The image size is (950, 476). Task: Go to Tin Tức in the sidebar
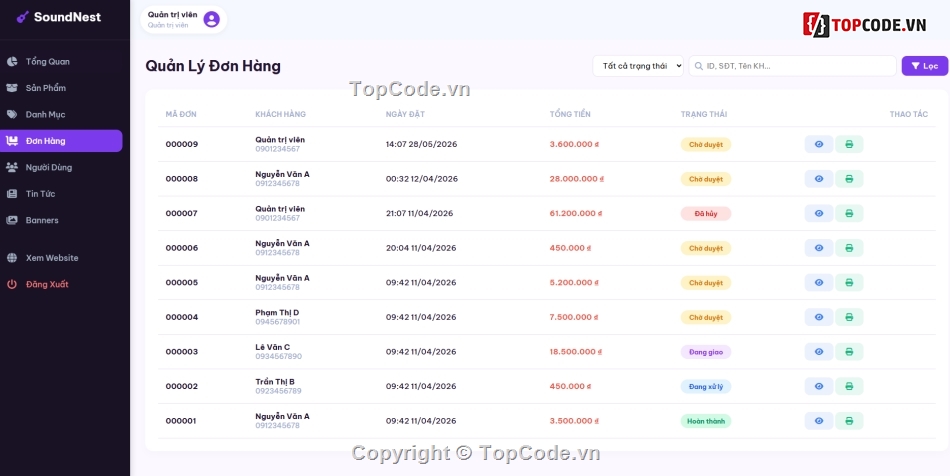(61, 194)
